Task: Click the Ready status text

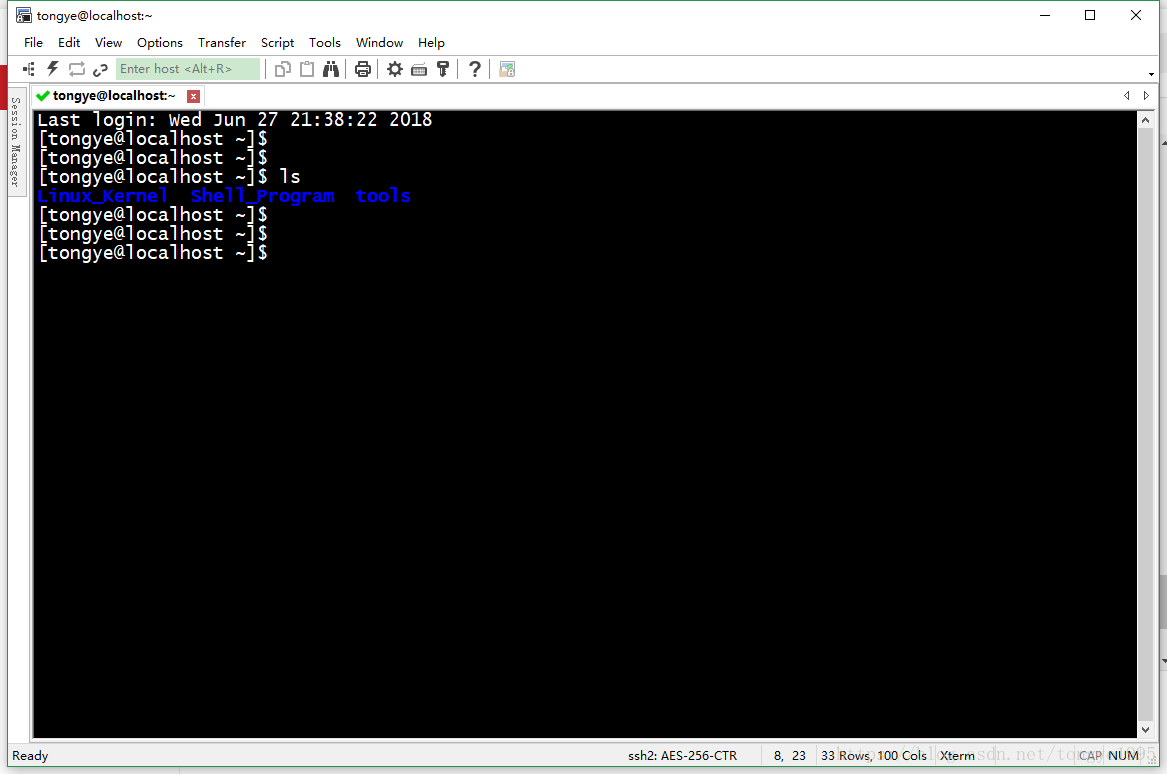Action: (31, 755)
